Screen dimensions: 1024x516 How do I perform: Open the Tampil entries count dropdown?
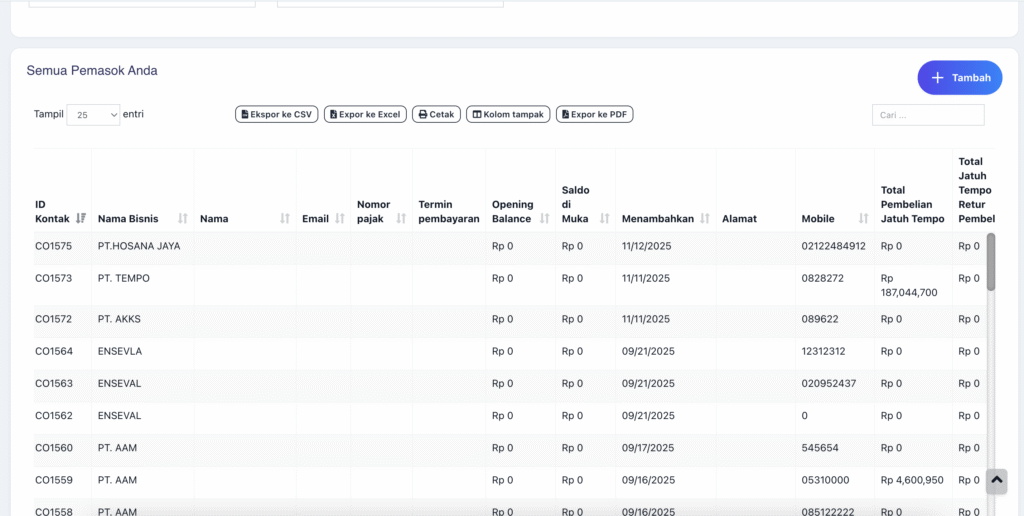click(93, 115)
